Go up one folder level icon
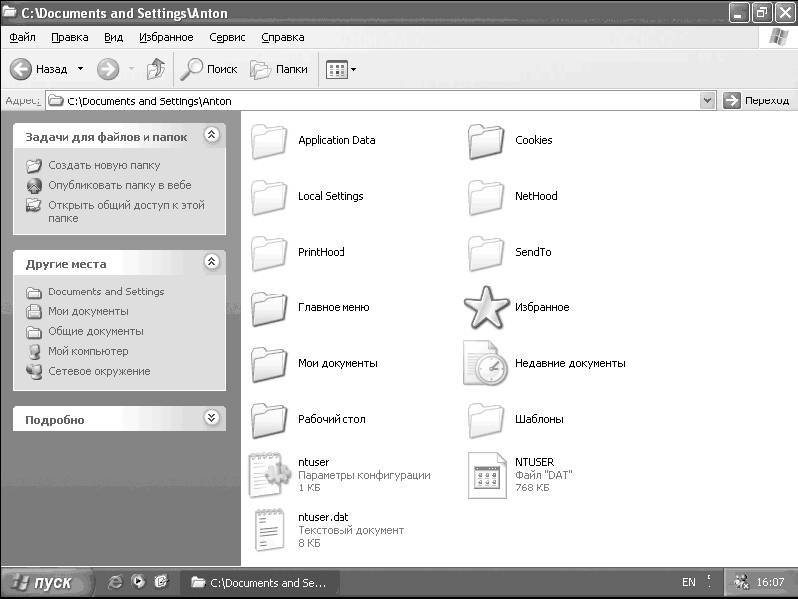 click(x=156, y=69)
